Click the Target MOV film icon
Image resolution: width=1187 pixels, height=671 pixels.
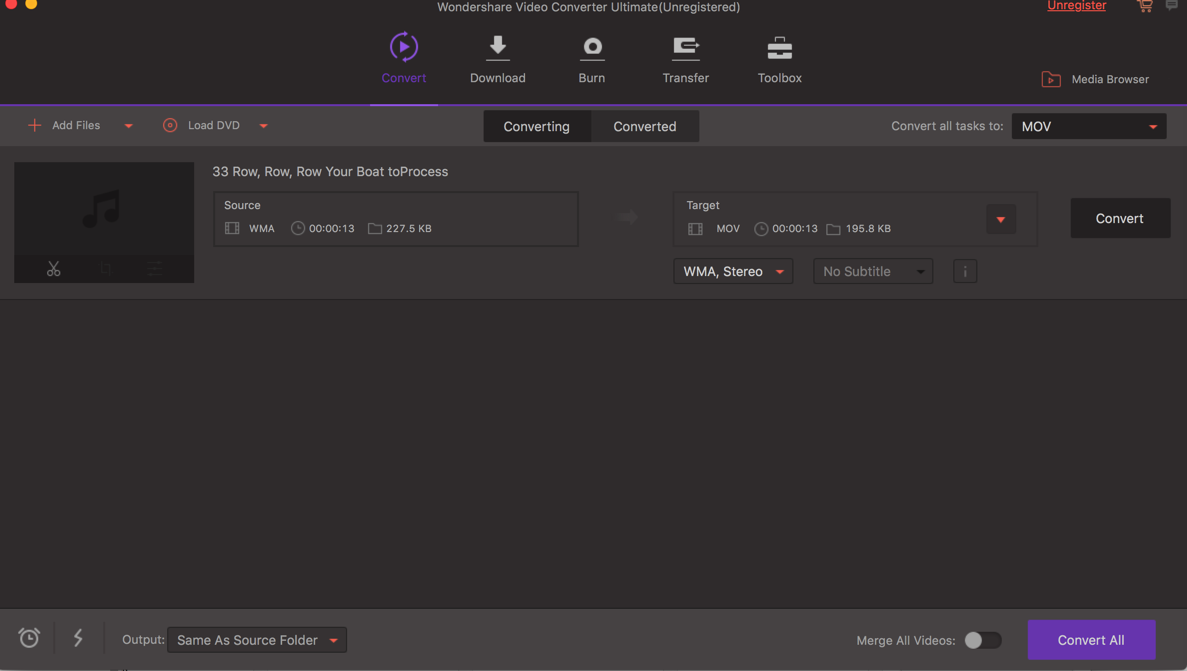pyautogui.click(x=695, y=229)
